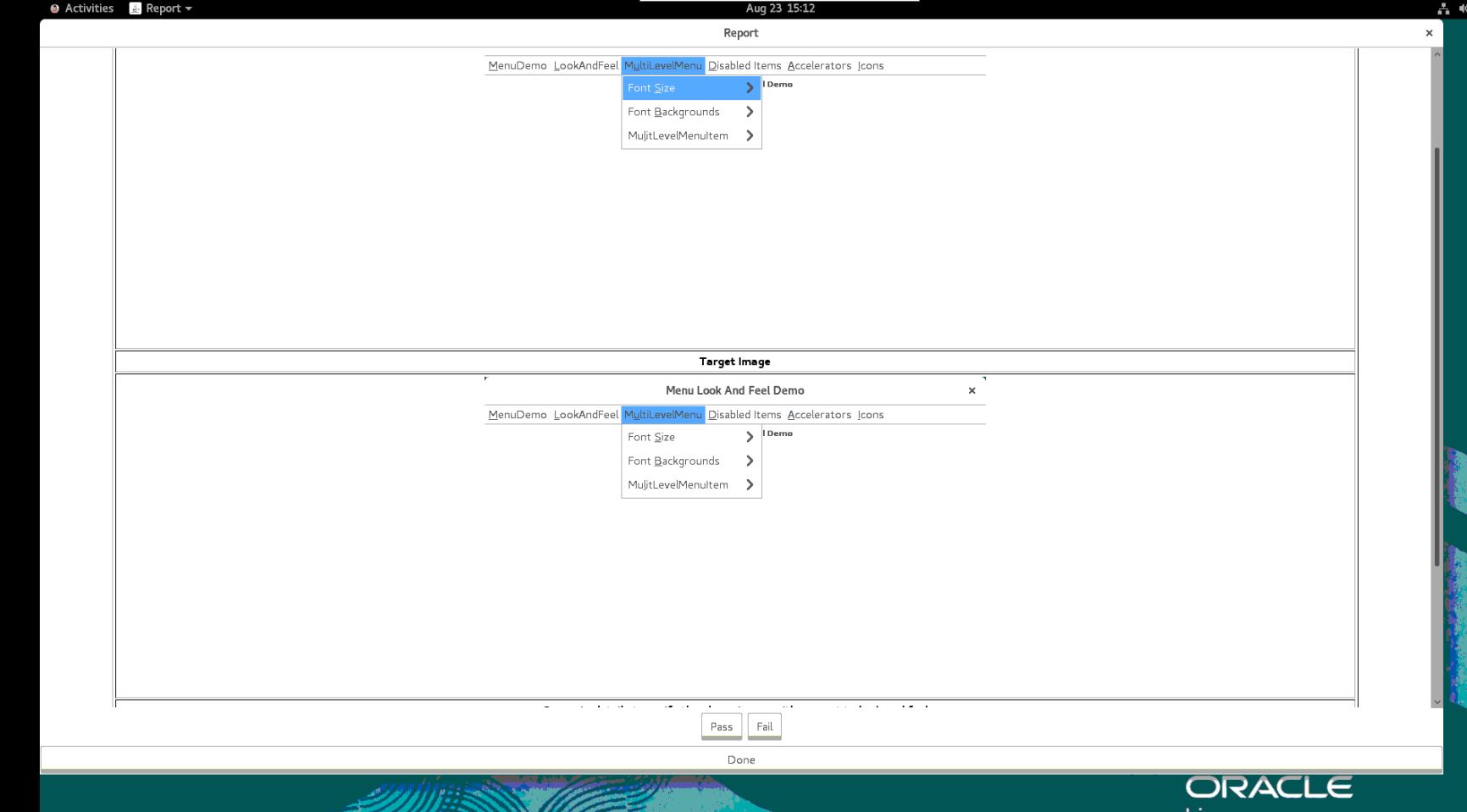Viewport: 1467px width, 812px height.
Task: Click the Pass button
Action: tap(721, 726)
